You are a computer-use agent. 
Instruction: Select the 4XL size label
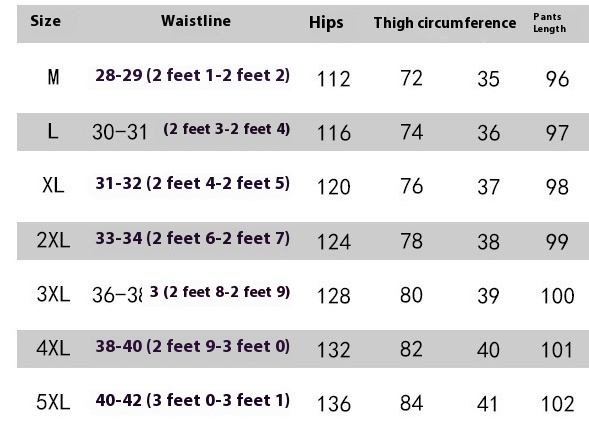53,348
